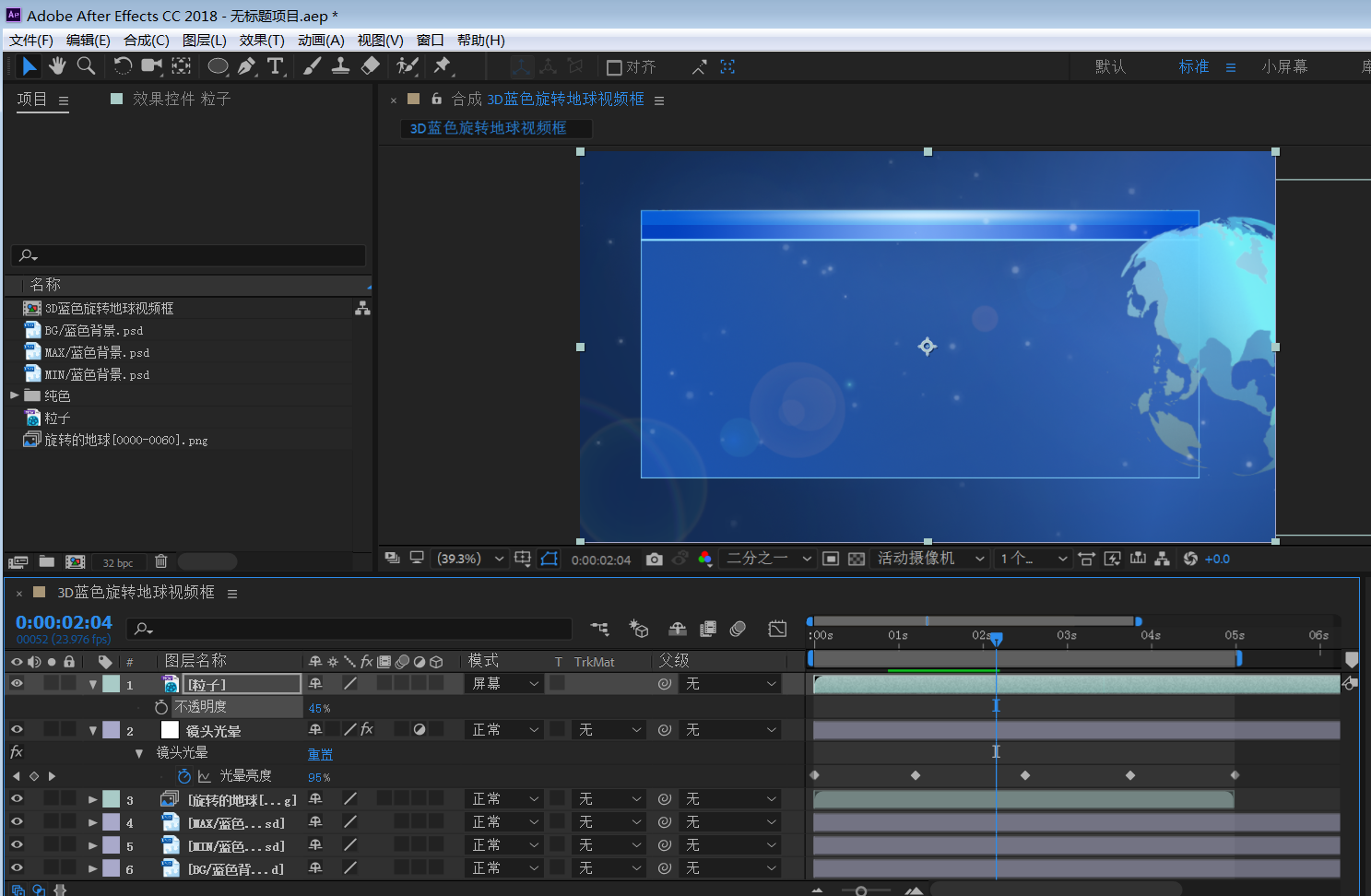Viewport: 1371px width, 896px height.
Task: Open the channel color management icon
Action: coord(705,559)
